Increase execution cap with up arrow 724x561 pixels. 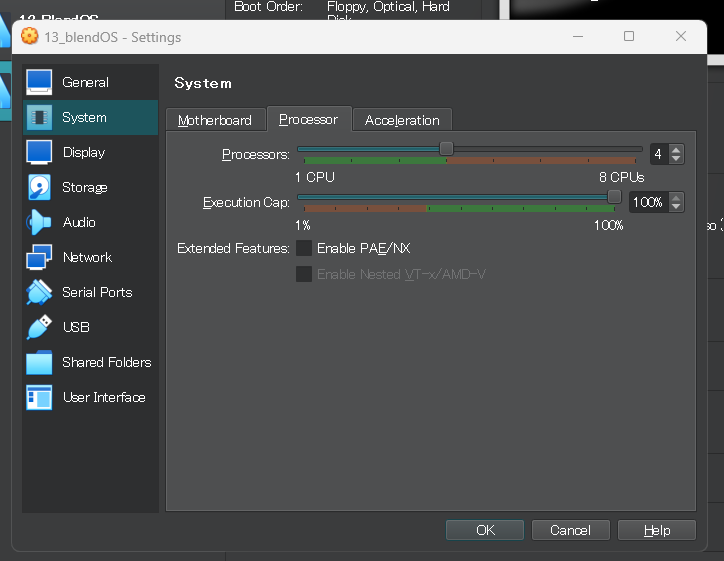676,198
